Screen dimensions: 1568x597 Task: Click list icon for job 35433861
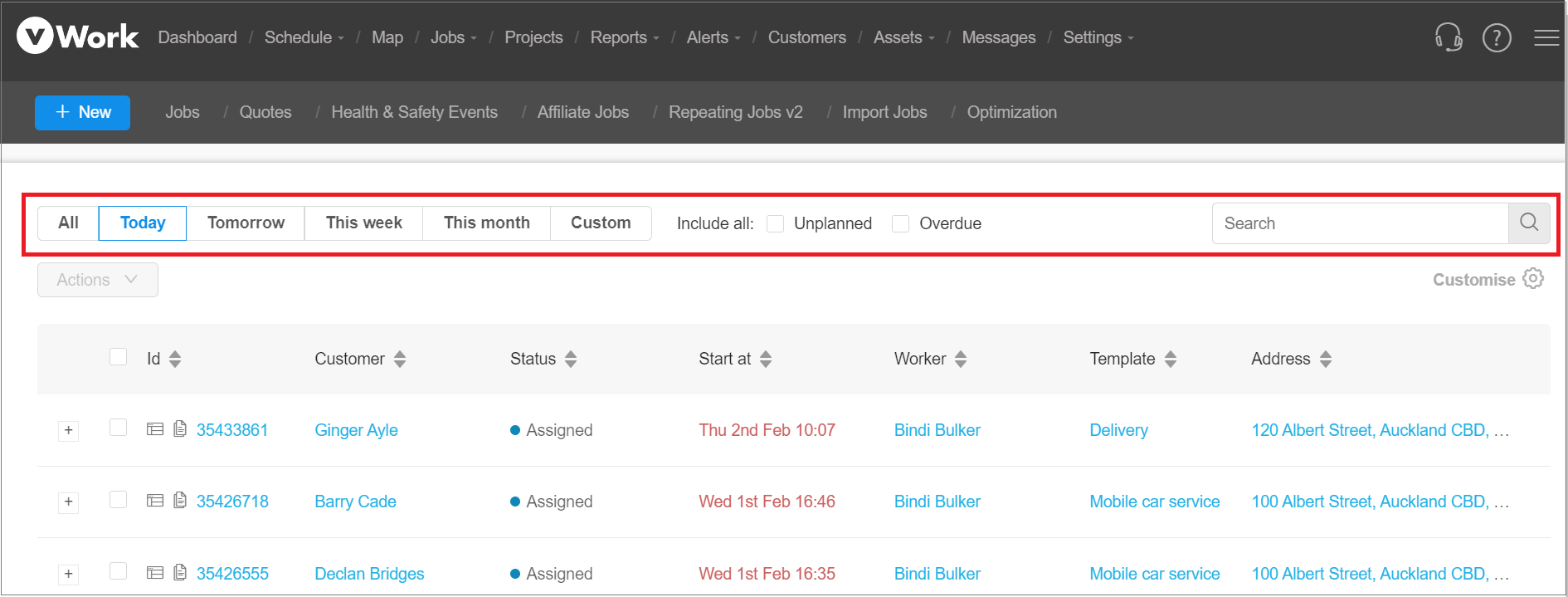coord(155,429)
